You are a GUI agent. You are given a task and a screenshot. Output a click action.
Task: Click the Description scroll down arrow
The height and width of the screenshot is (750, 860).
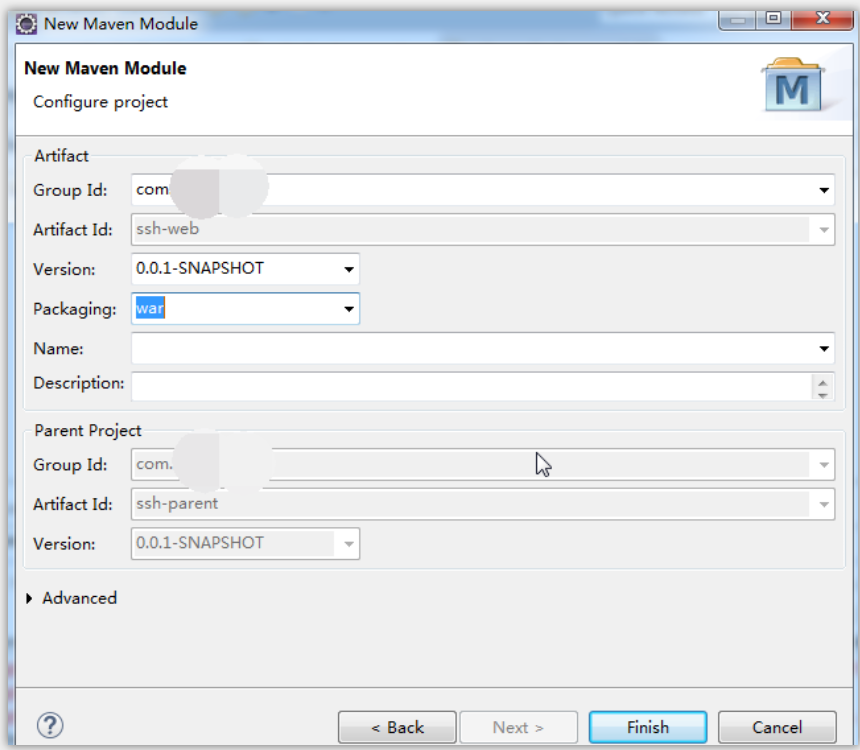click(x=823, y=394)
